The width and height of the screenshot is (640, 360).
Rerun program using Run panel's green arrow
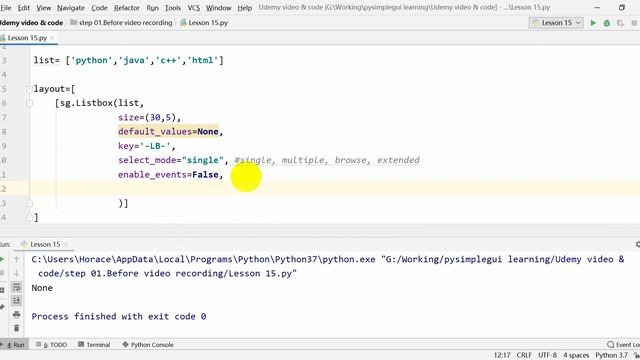coord(2,259)
